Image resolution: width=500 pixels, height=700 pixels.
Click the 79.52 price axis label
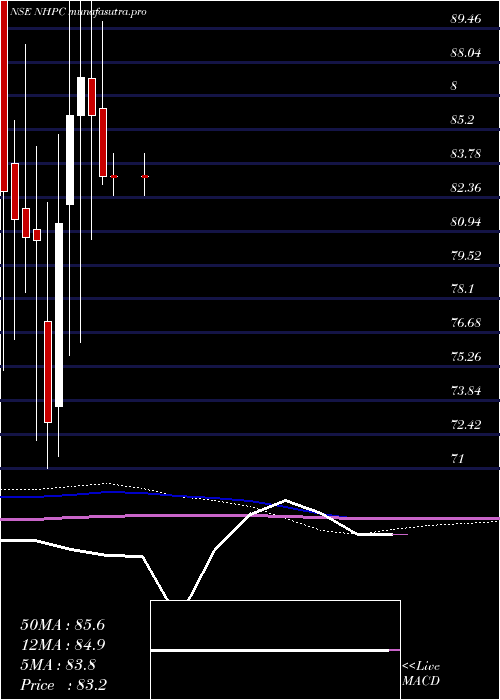click(x=466, y=255)
